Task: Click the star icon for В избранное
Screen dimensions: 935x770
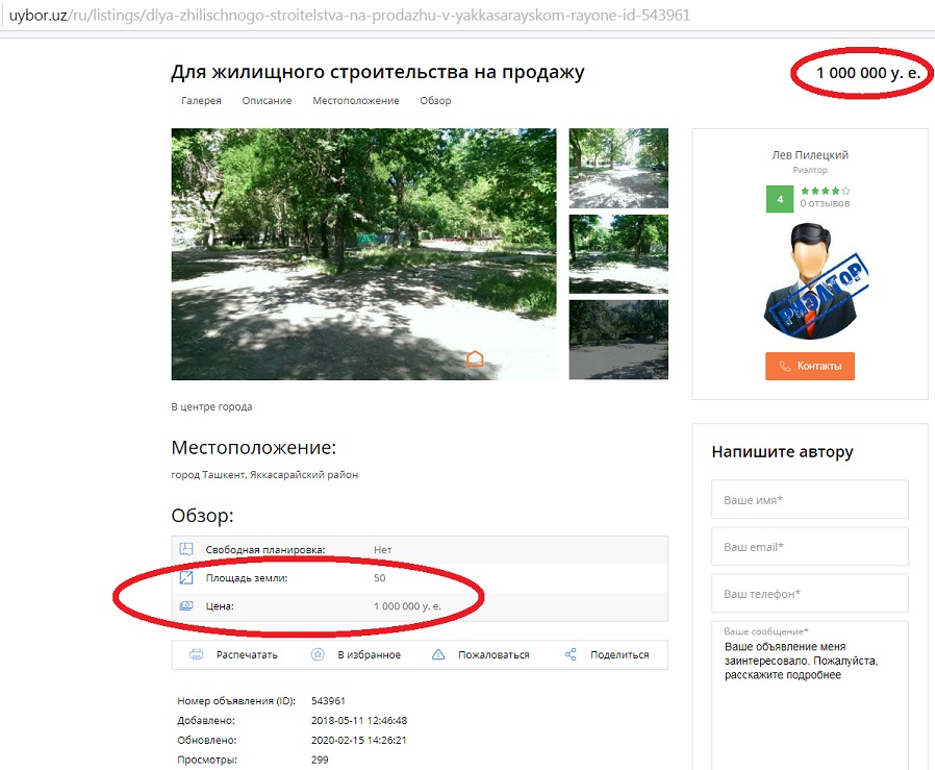Action: [318, 655]
